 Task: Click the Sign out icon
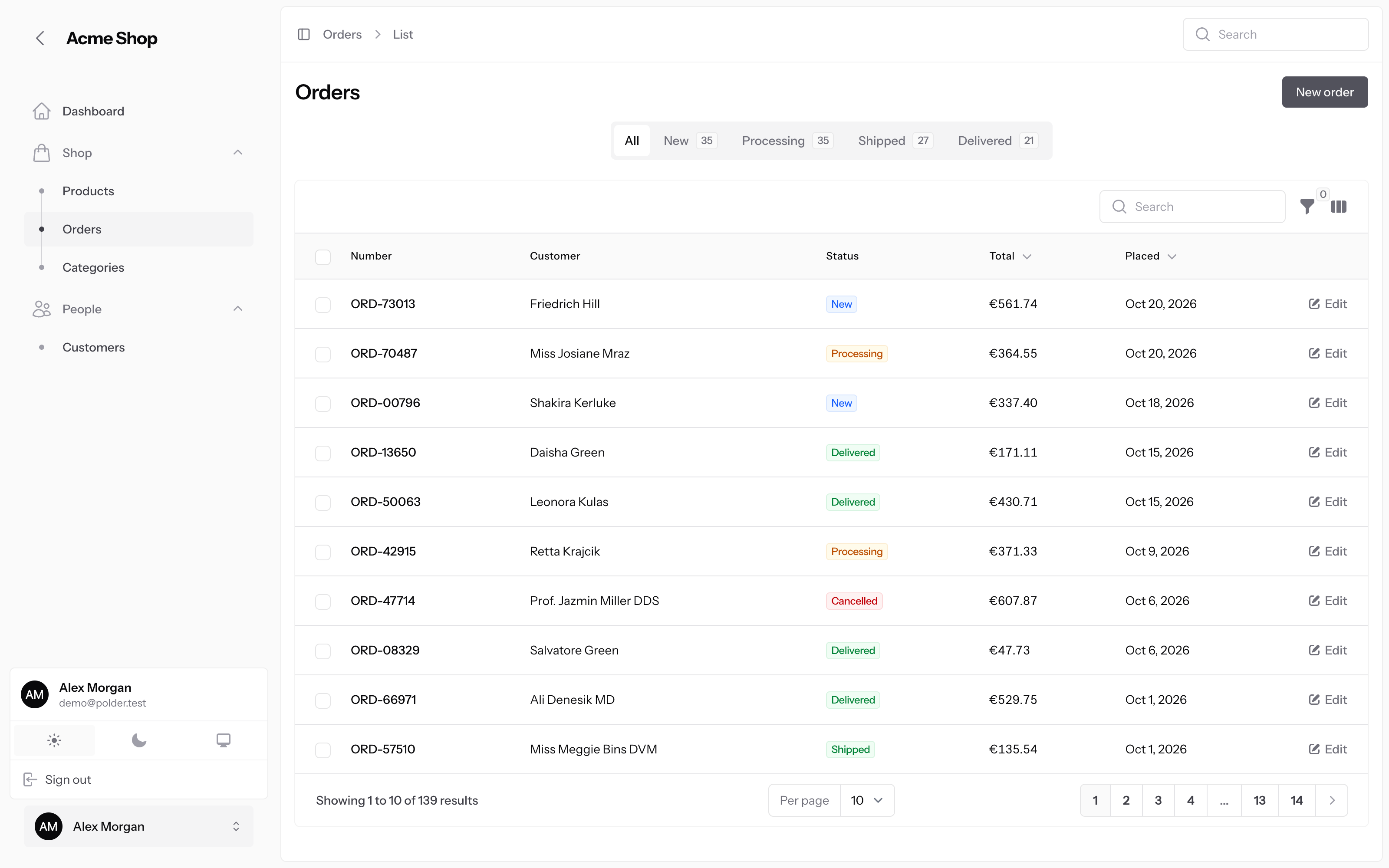tap(30, 779)
